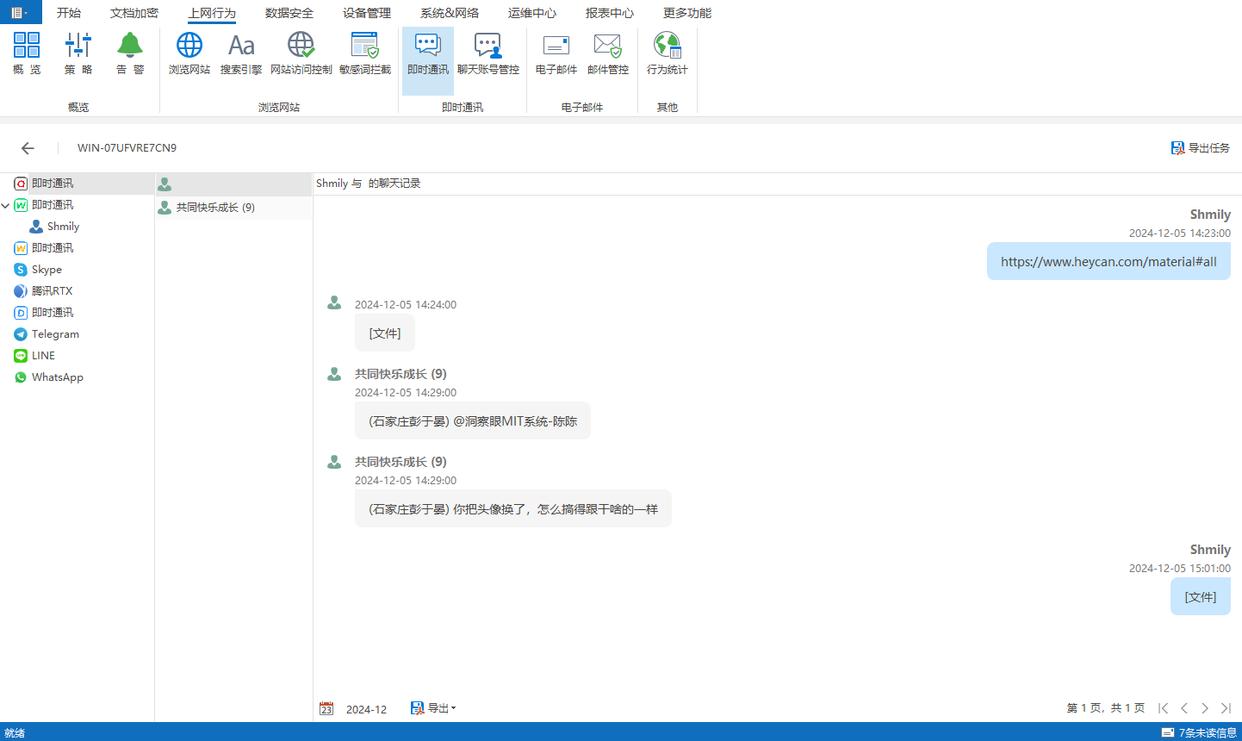Click the 导出任务 button
Image resolution: width=1242 pixels, height=741 pixels.
1200,148
